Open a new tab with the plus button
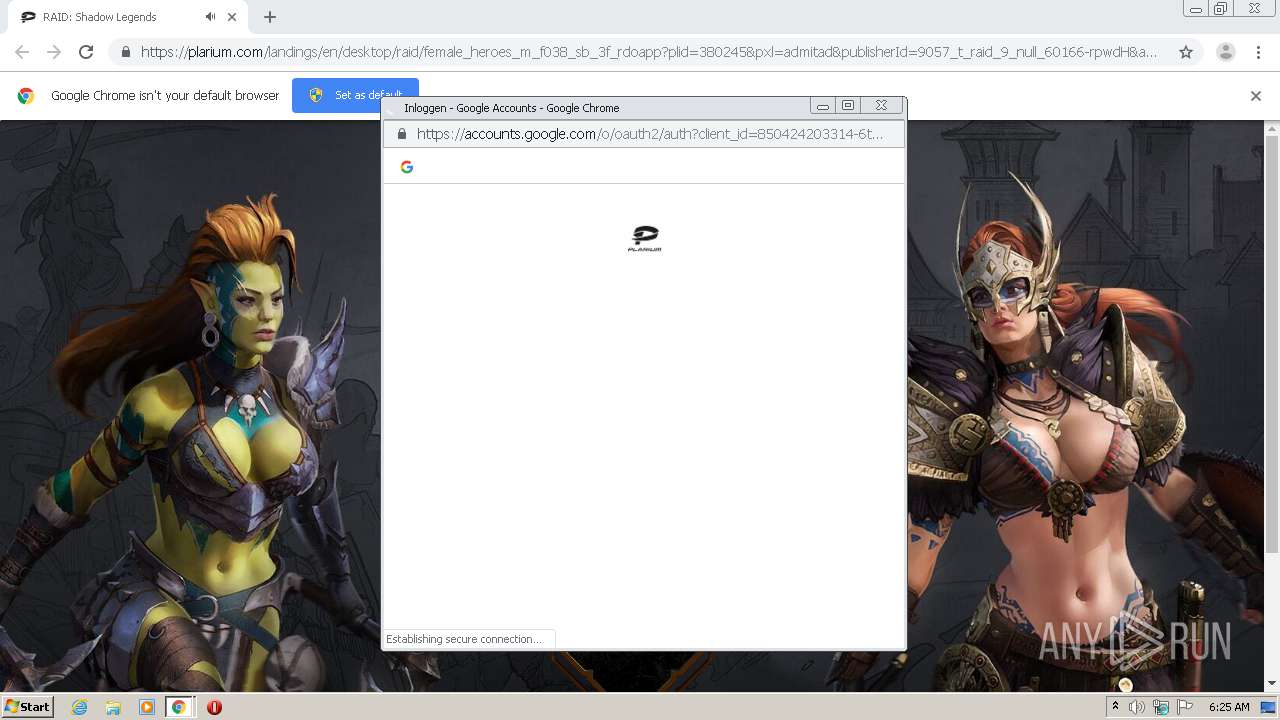Viewport: 1280px width, 720px height. tap(270, 17)
